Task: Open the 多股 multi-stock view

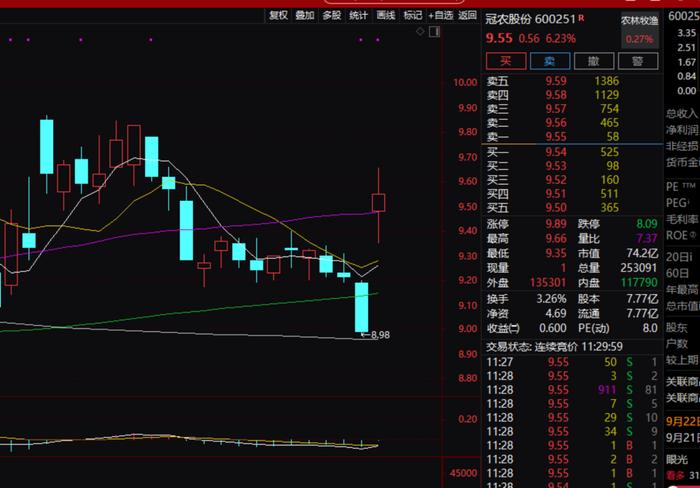Action: click(332, 16)
